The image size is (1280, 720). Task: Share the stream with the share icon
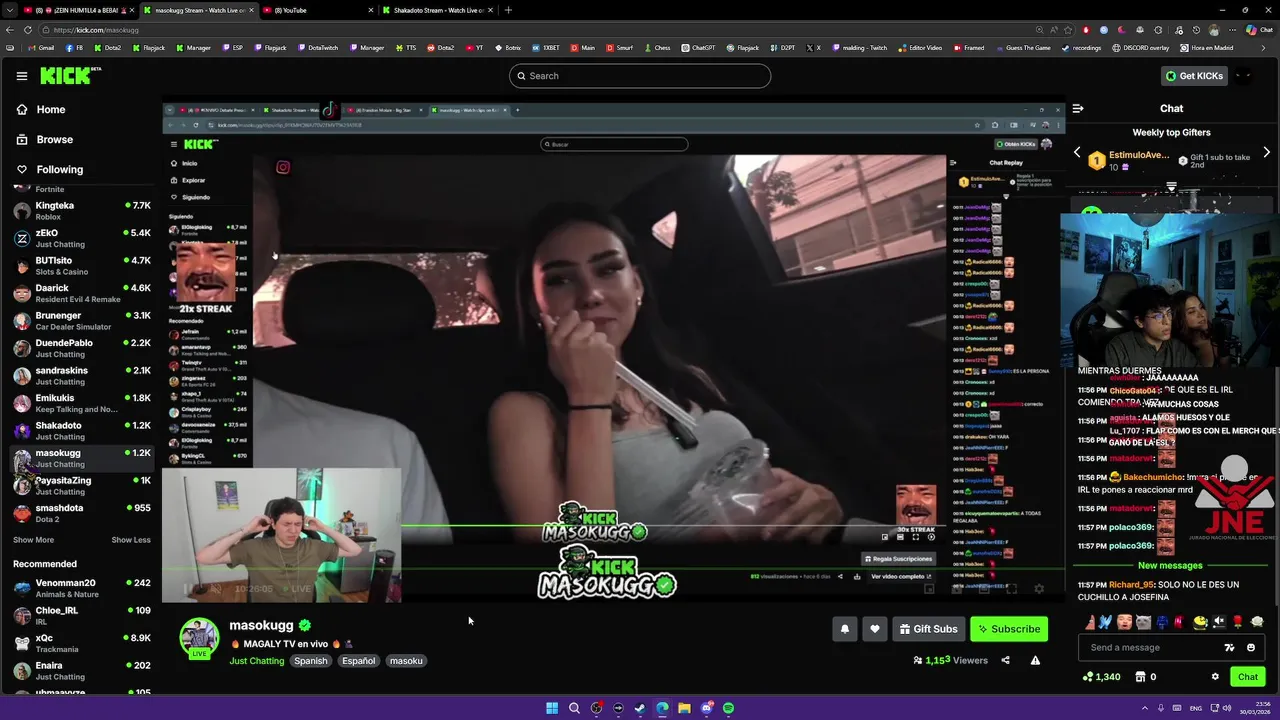1005,660
